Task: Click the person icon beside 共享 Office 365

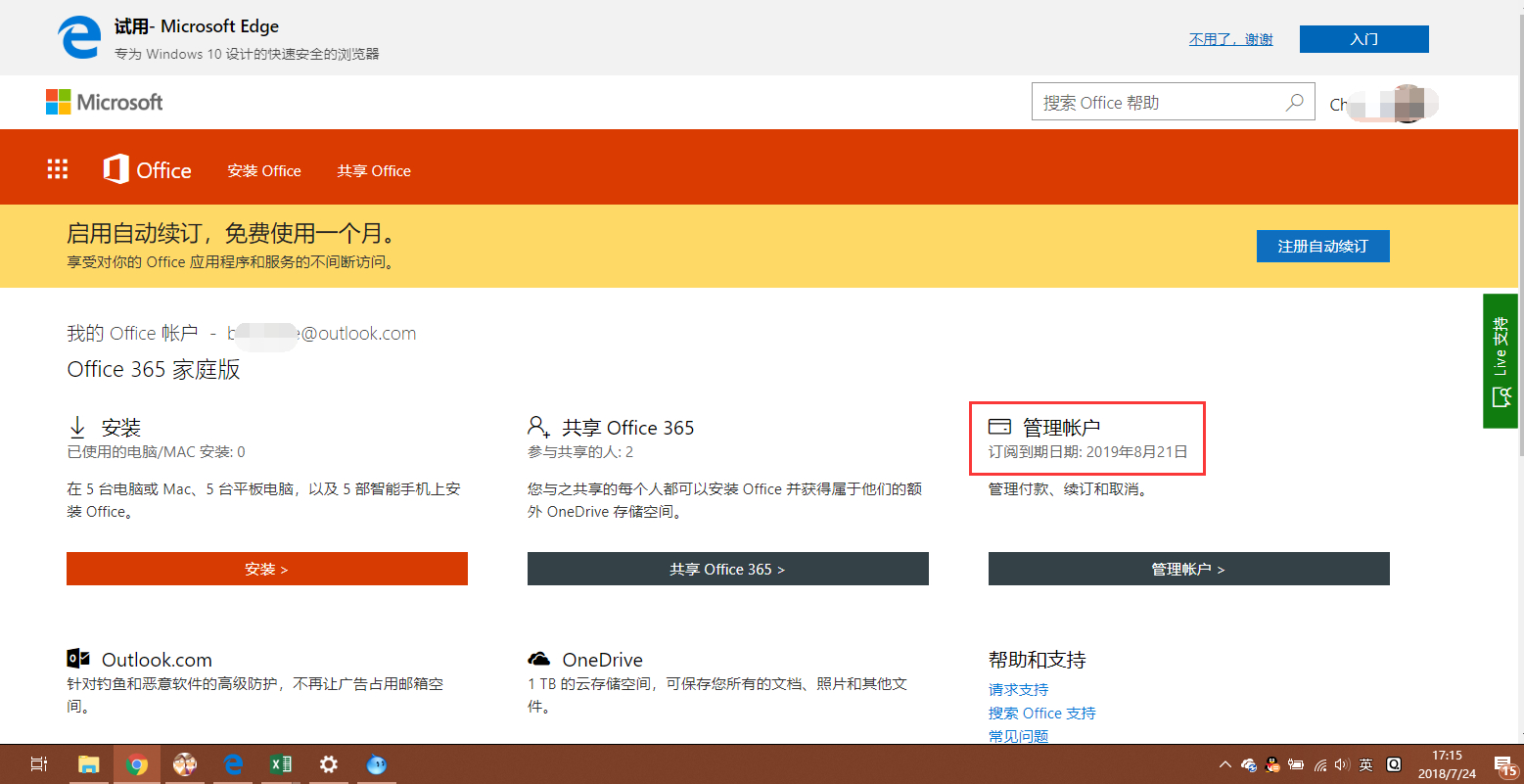Action: pos(538,427)
